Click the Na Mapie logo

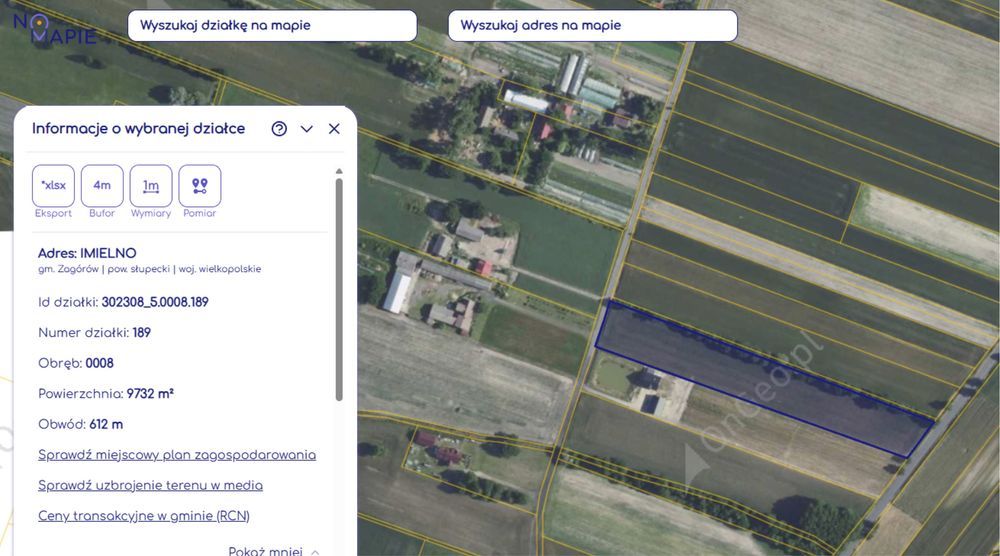point(54,30)
